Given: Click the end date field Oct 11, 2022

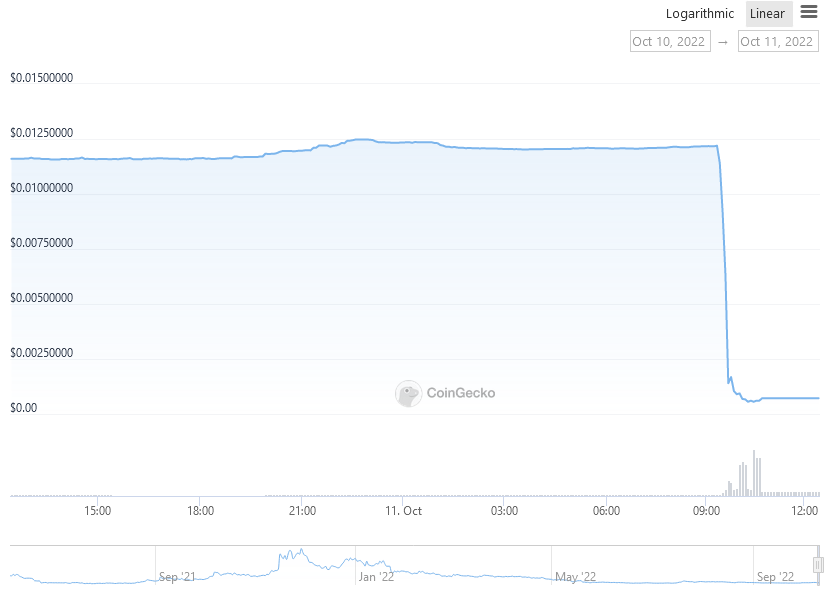Looking at the screenshot, I should click(777, 41).
